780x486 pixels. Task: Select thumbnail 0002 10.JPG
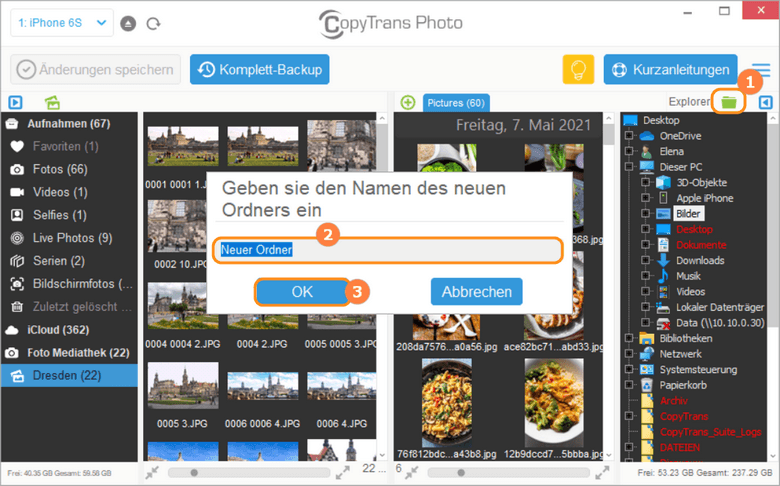point(177,226)
